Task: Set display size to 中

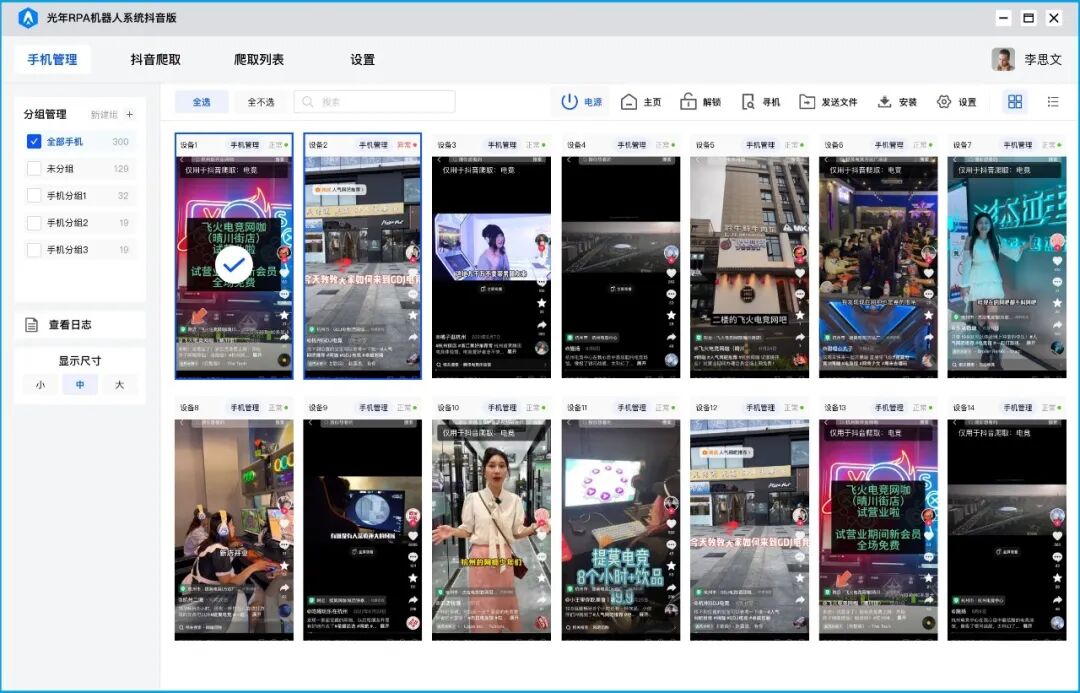Action: 80,384
